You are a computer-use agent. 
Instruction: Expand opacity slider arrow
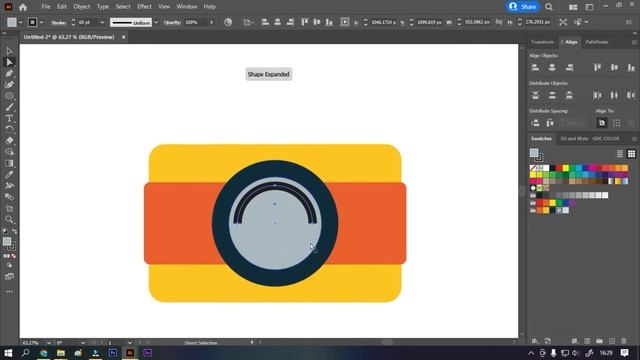(211, 22)
